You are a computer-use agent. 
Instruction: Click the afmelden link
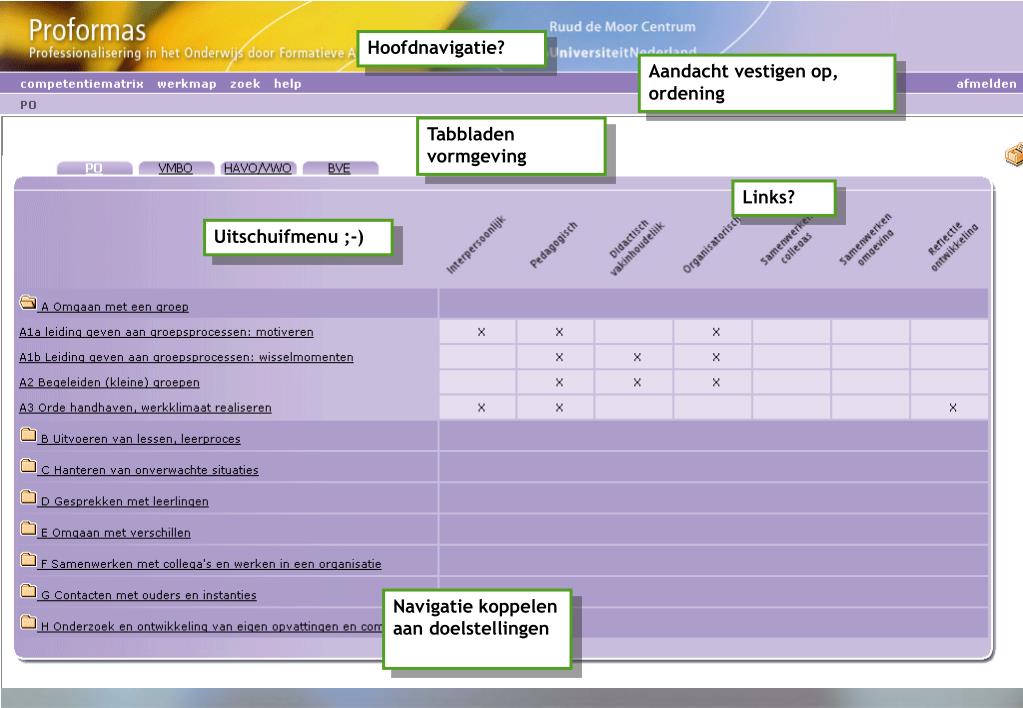(986, 84)
